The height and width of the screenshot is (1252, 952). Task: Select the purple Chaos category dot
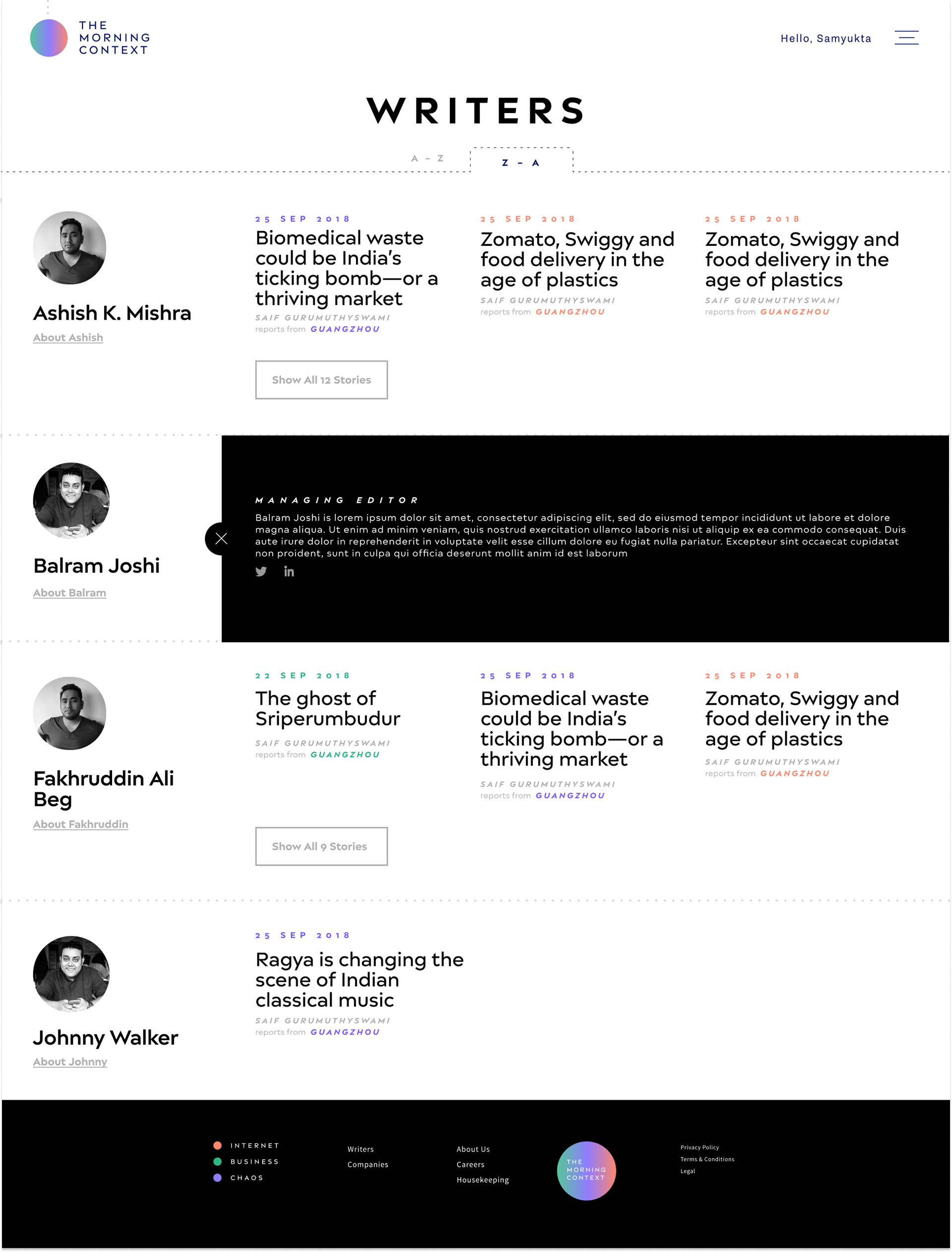pos(217,1177)
